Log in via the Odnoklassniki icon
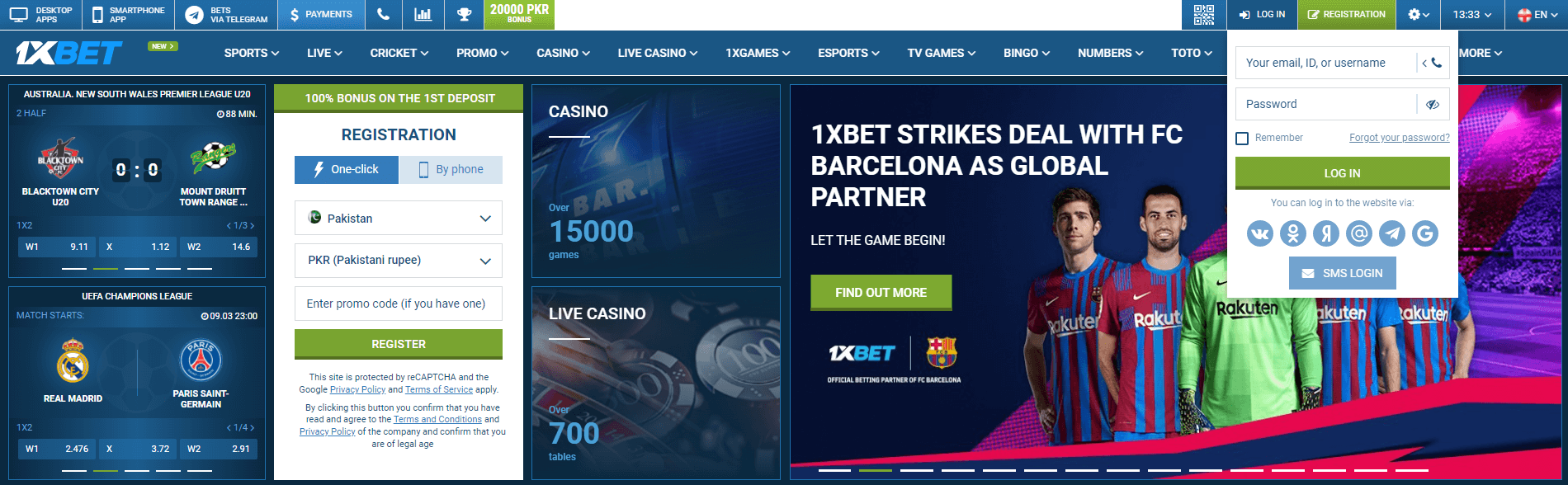Screen dimensions: 1568x485 pos(1293,233)
